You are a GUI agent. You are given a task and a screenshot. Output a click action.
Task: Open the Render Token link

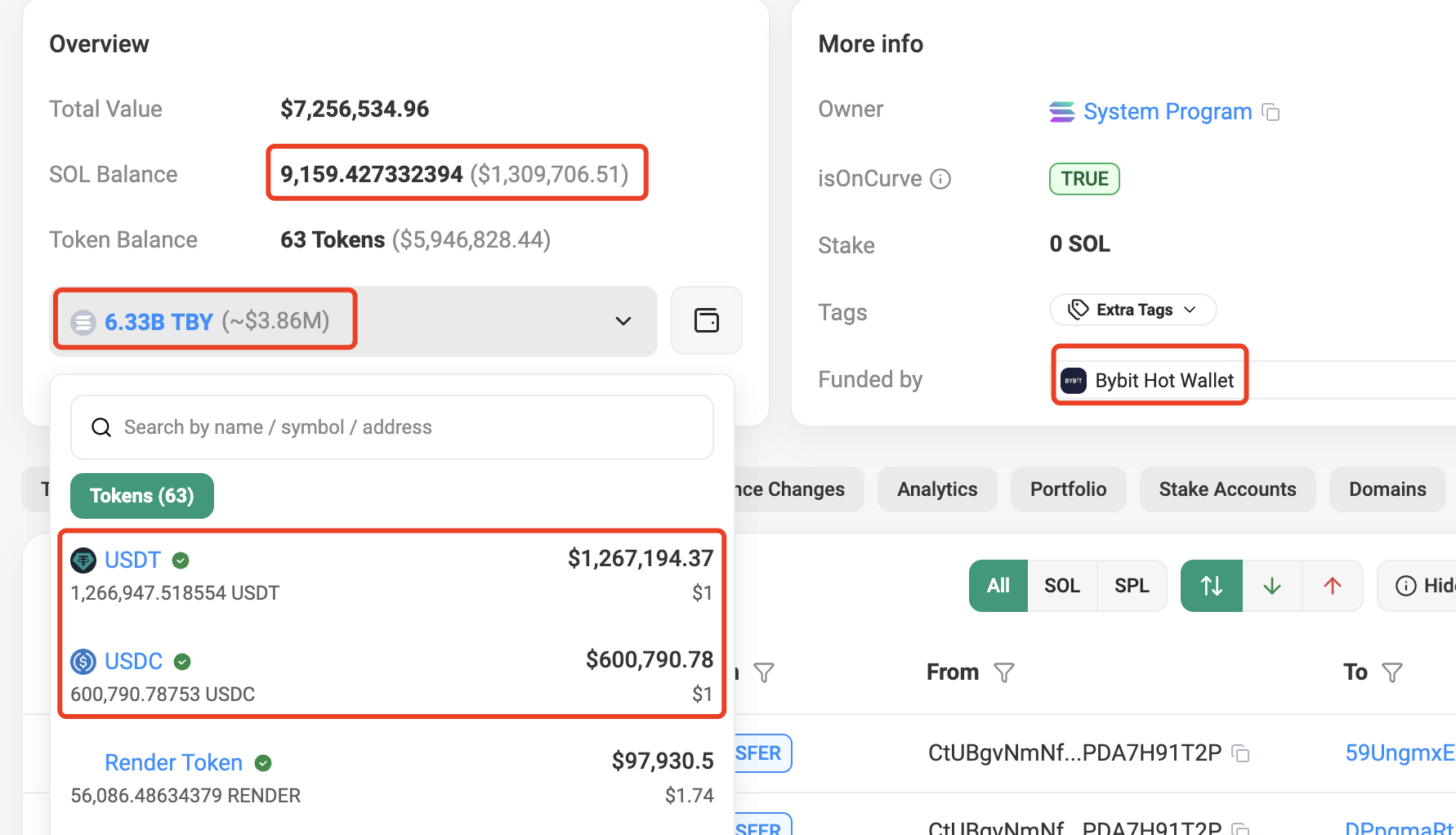tap(173, 762)
